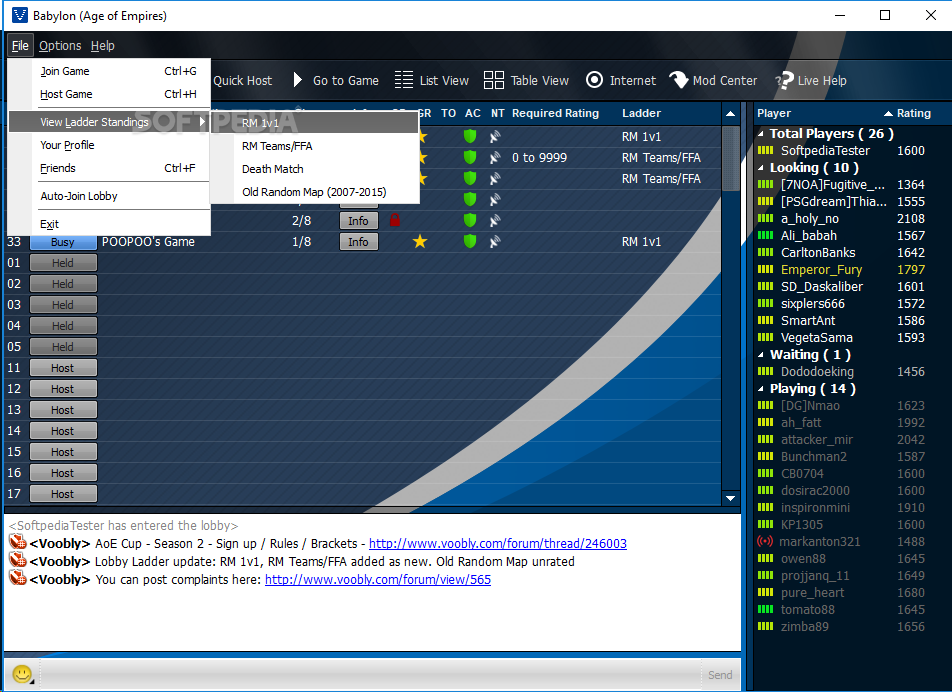Click the NT satellite icon in POOPOO's Game row
The width and height of the screenshot is (952, 692).
coord(495,242)
